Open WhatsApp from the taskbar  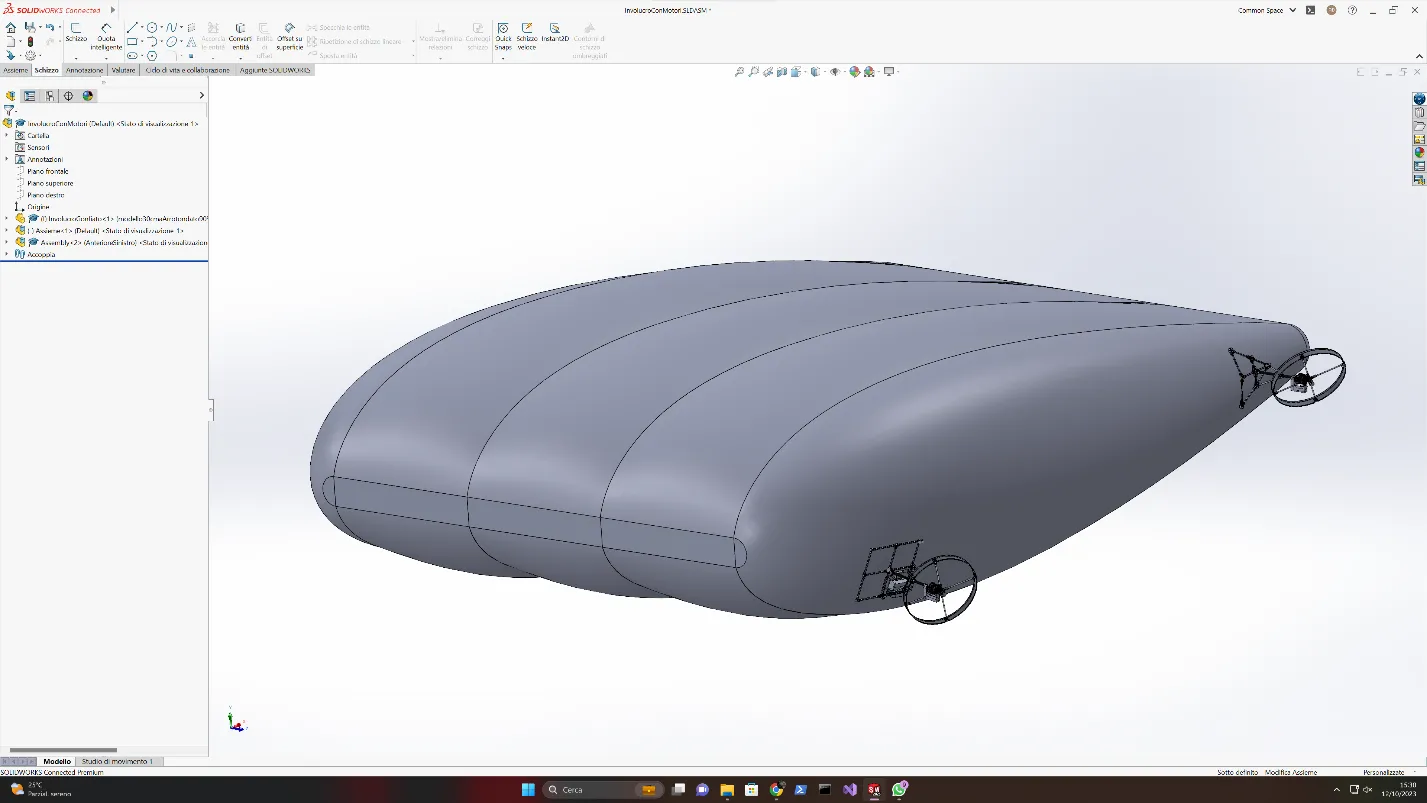pyautogui.click(x=899, y=789)
